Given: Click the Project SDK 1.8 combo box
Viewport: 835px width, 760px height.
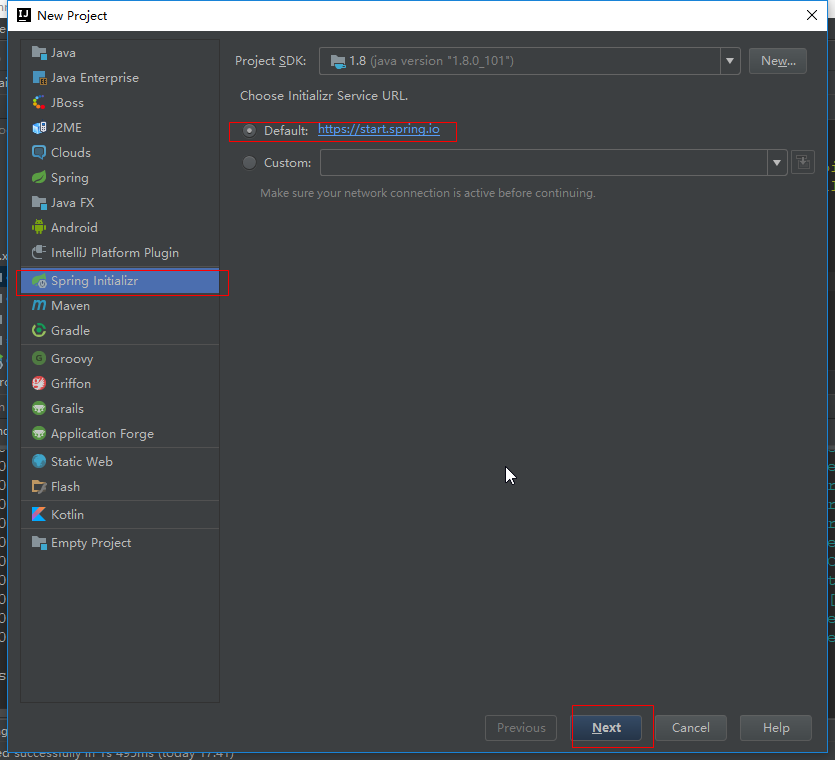Looking at the screenshot, I should coord(529,61).
